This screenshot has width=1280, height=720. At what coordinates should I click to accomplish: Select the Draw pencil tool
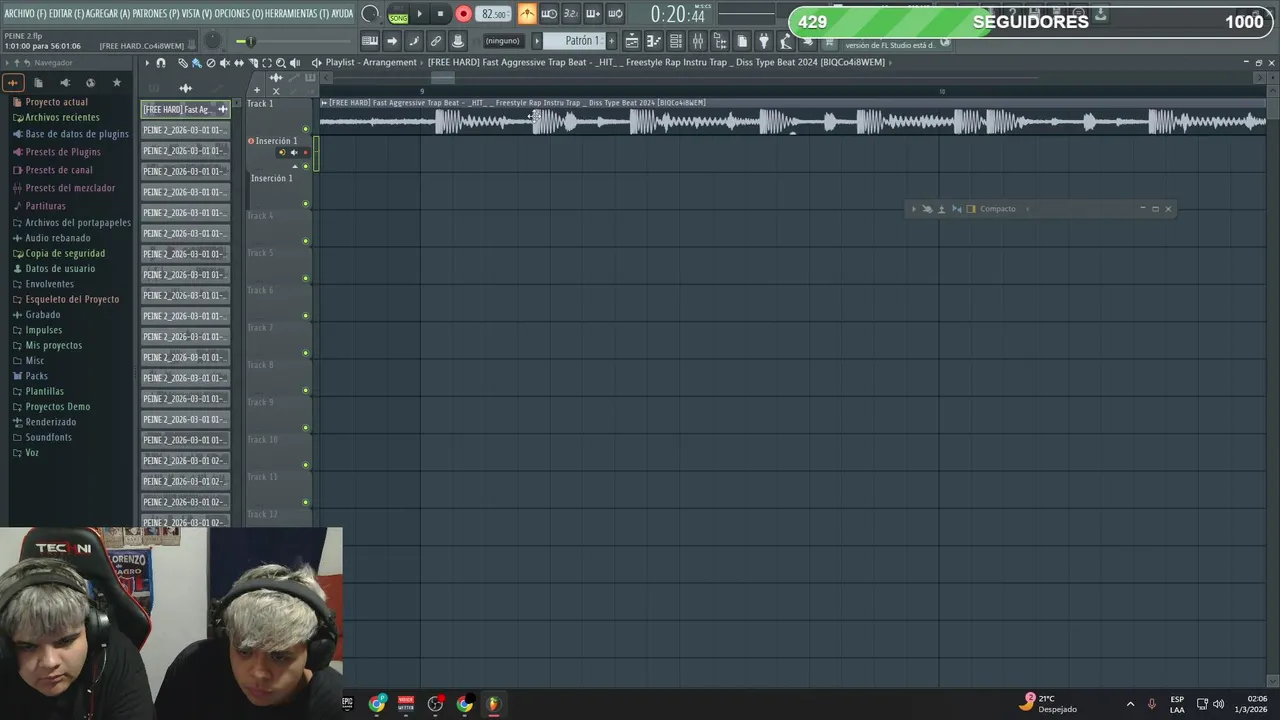click(183, 63)
